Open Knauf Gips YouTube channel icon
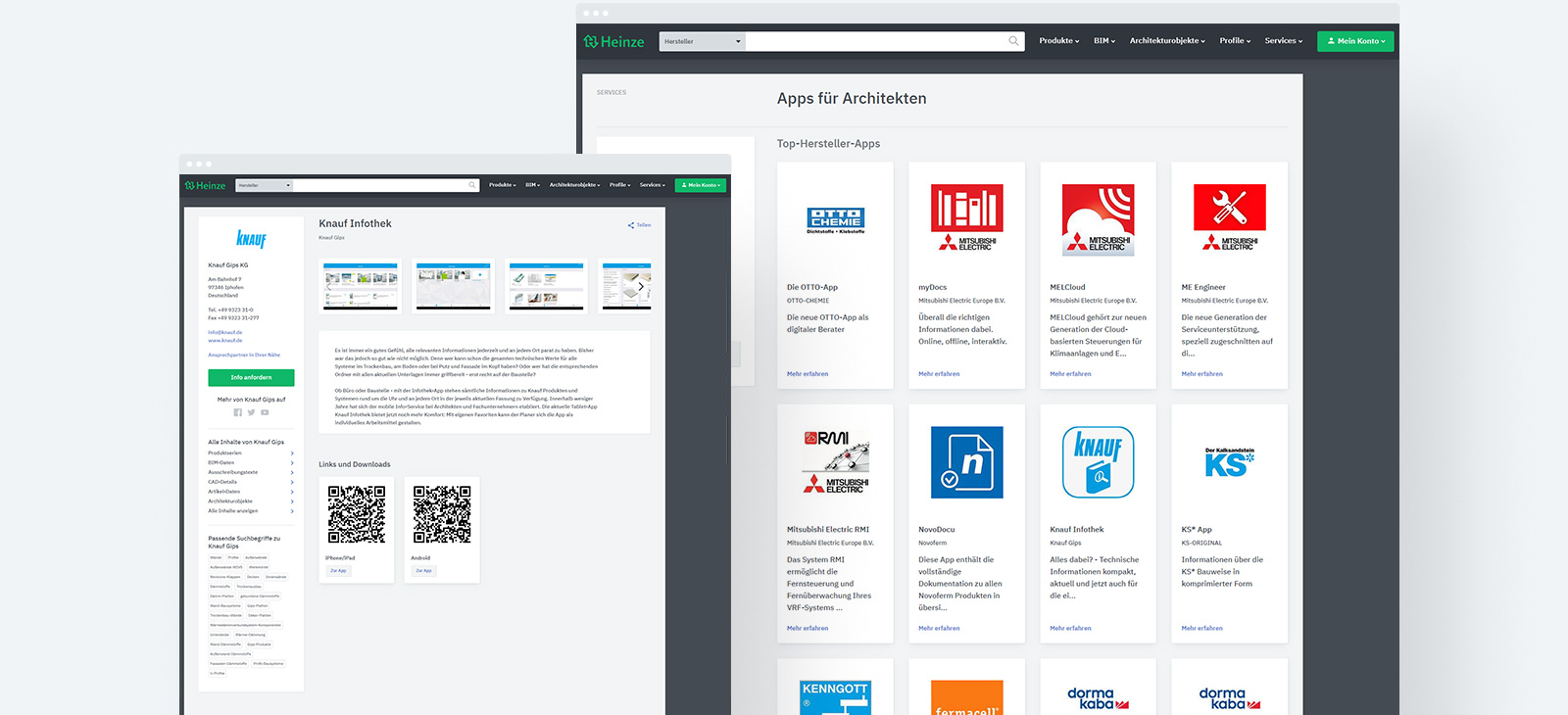This screenshot has width=1568, height=715. pyautogui.click(x=265, y=412)
